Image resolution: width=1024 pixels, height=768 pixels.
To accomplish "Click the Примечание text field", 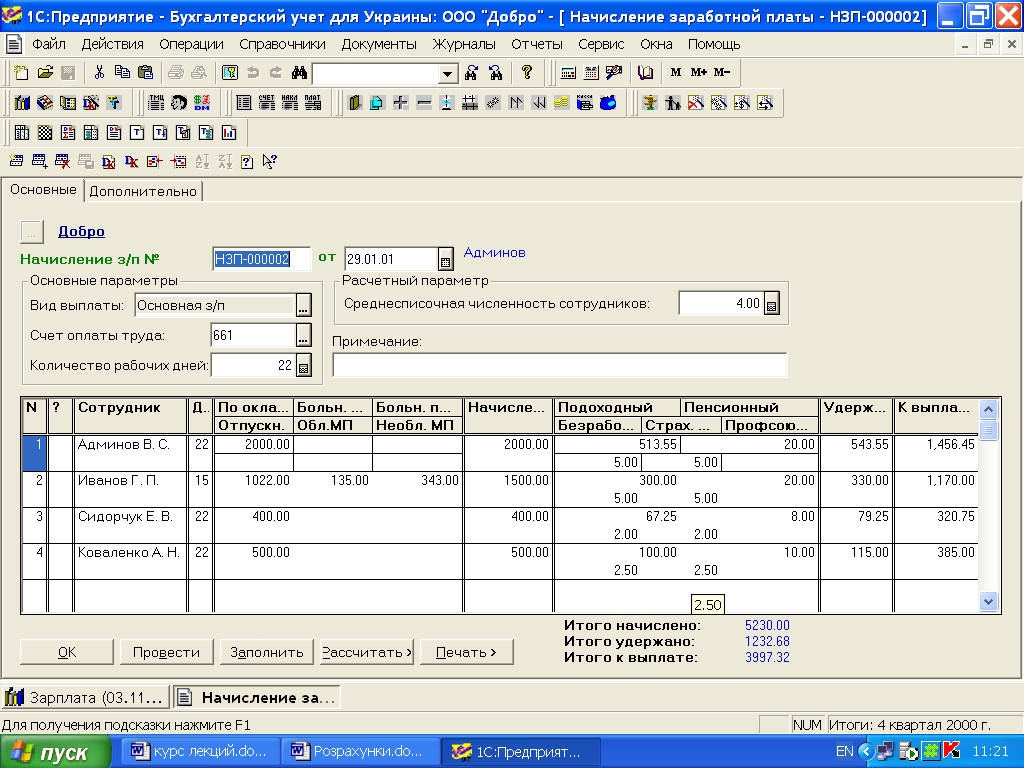I will pos(559,366).
